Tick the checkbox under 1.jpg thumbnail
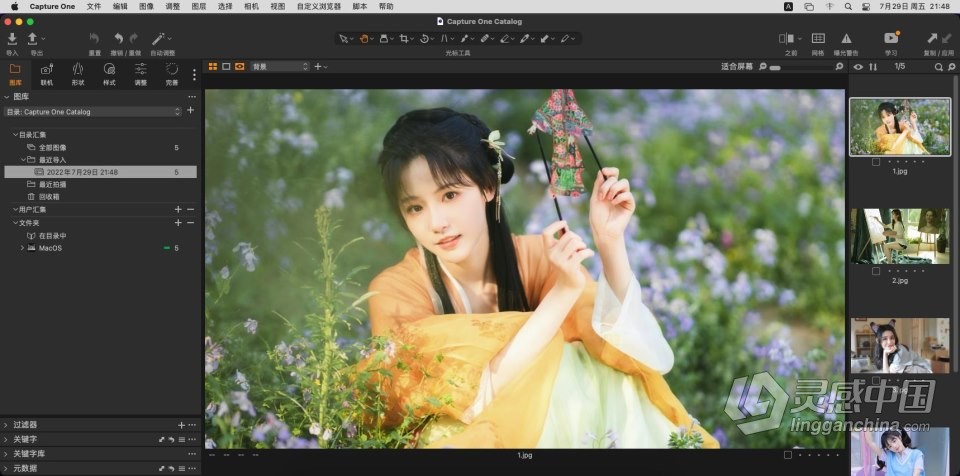This screenshot has width=960, height=476. tap(876, 161)
